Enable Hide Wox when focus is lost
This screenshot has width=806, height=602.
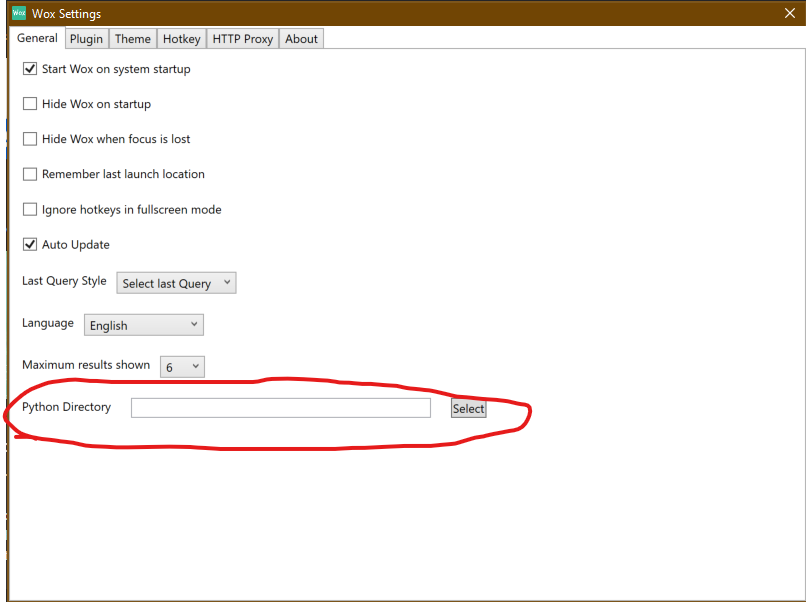tap(30, 139)
